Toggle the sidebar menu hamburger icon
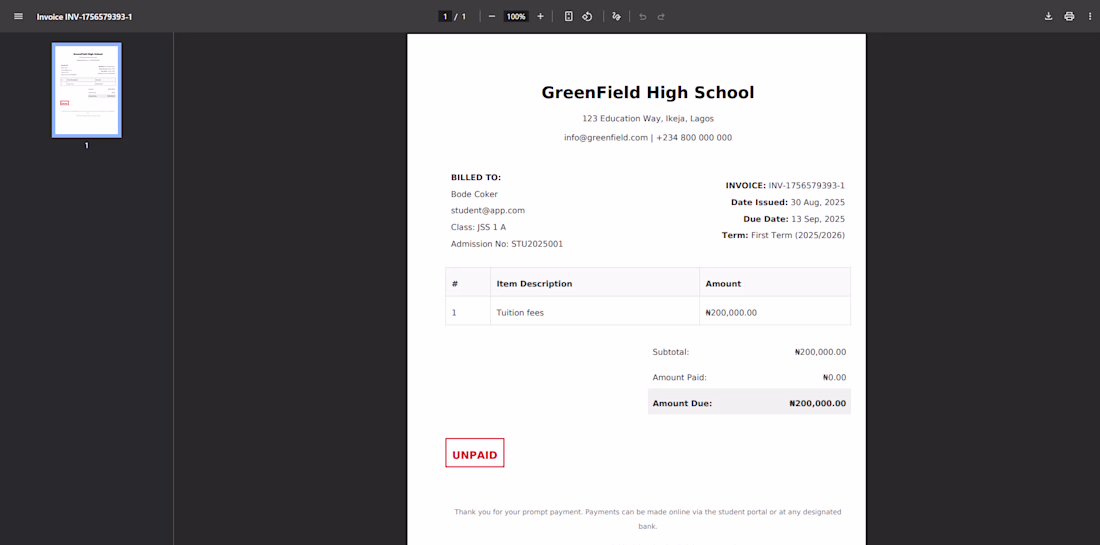 pyautogui.click(x=18, y=16)
